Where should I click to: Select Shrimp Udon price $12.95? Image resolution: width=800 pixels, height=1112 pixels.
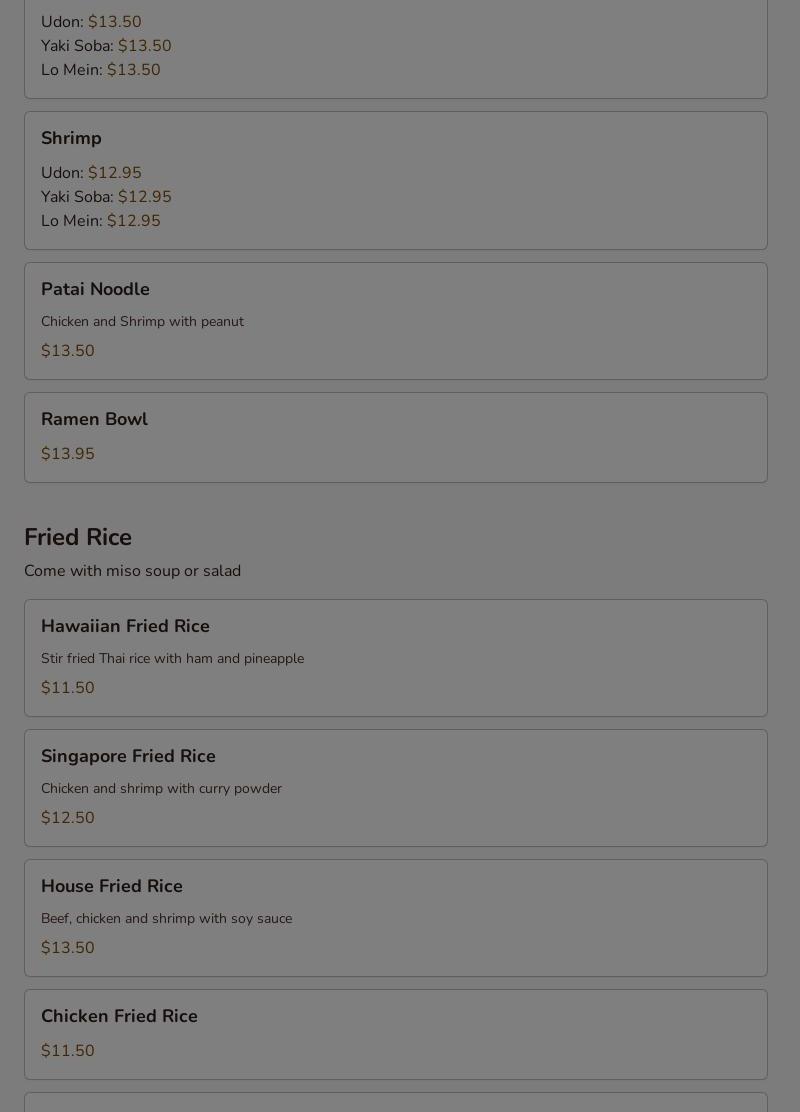[x=115, y=172]
